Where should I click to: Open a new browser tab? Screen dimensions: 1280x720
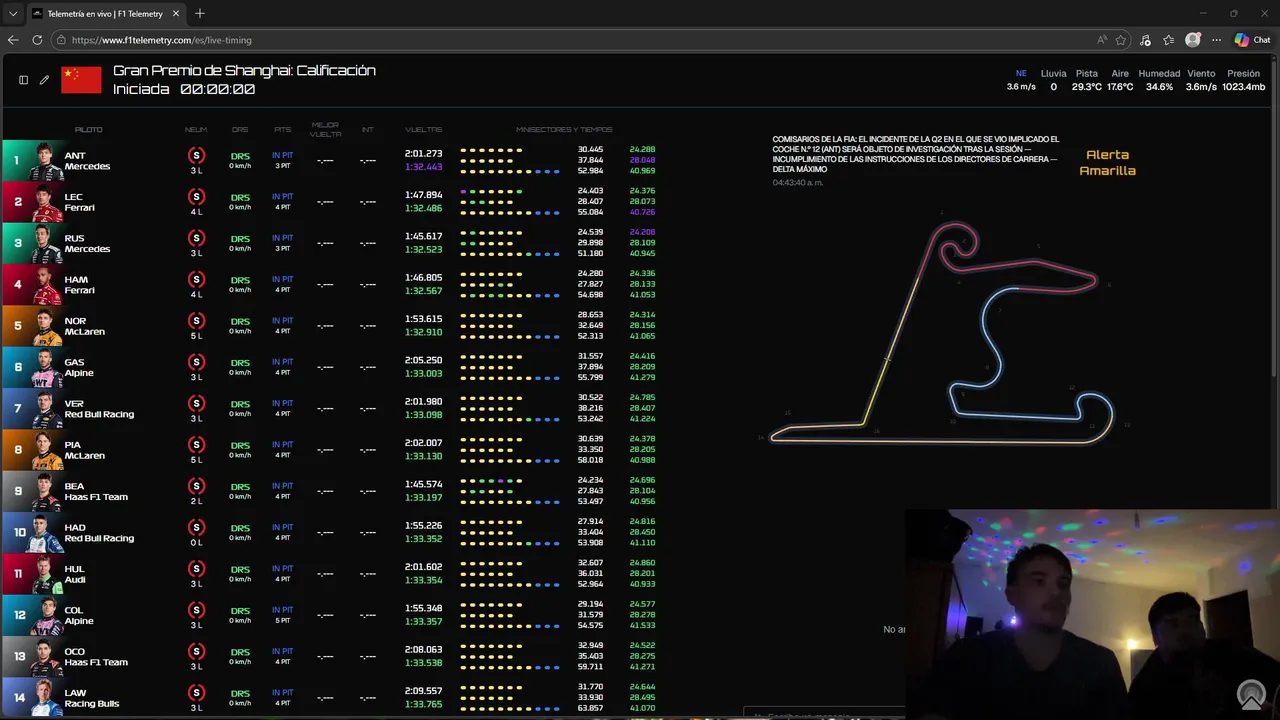click(200, 14)
